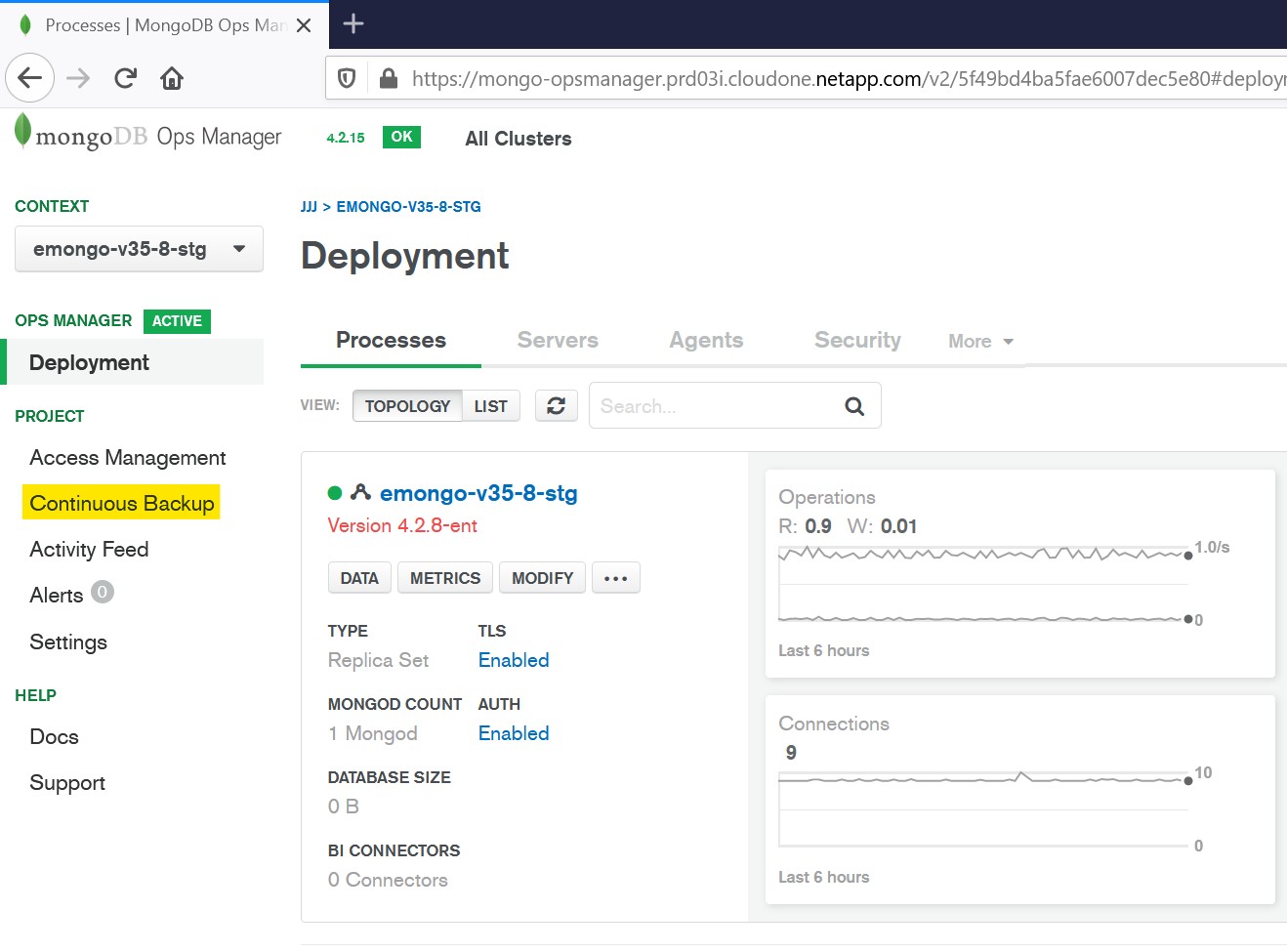
Task: Expand the More tab dropdown
Action: [x=980, y=341]
